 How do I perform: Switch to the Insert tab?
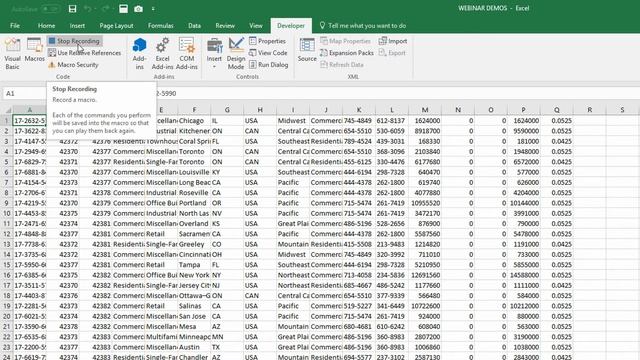[x=77, y=25]
